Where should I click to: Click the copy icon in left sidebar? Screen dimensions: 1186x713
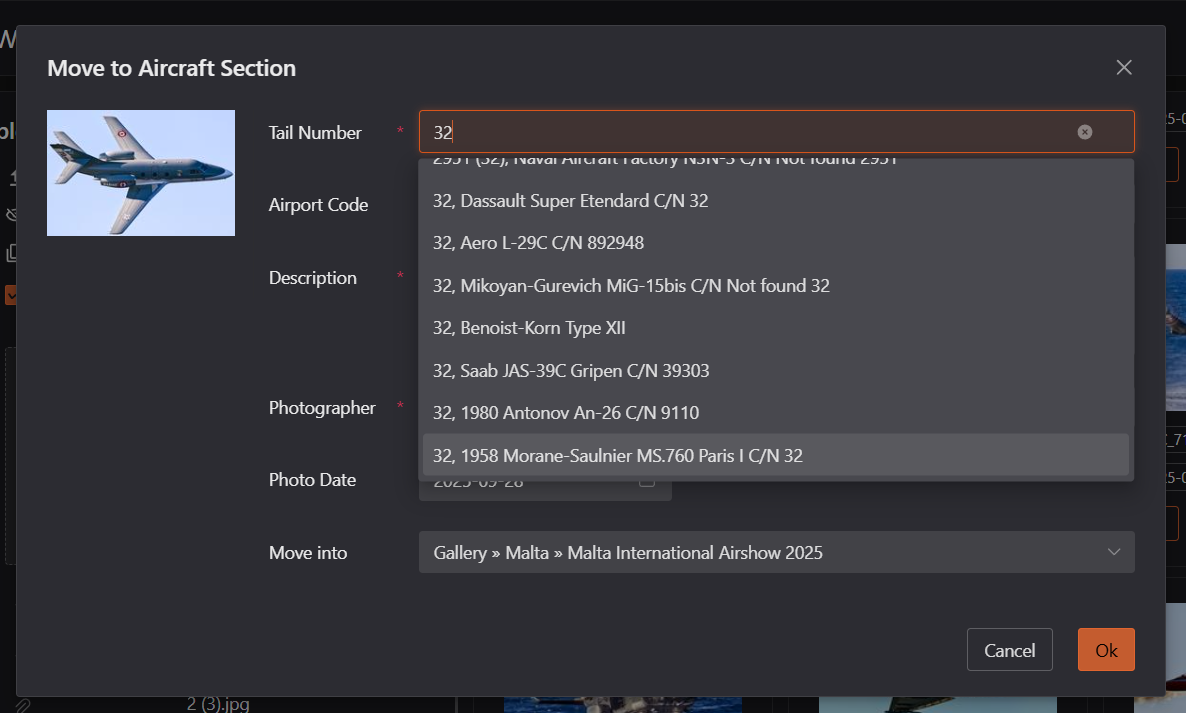(12, 253)
